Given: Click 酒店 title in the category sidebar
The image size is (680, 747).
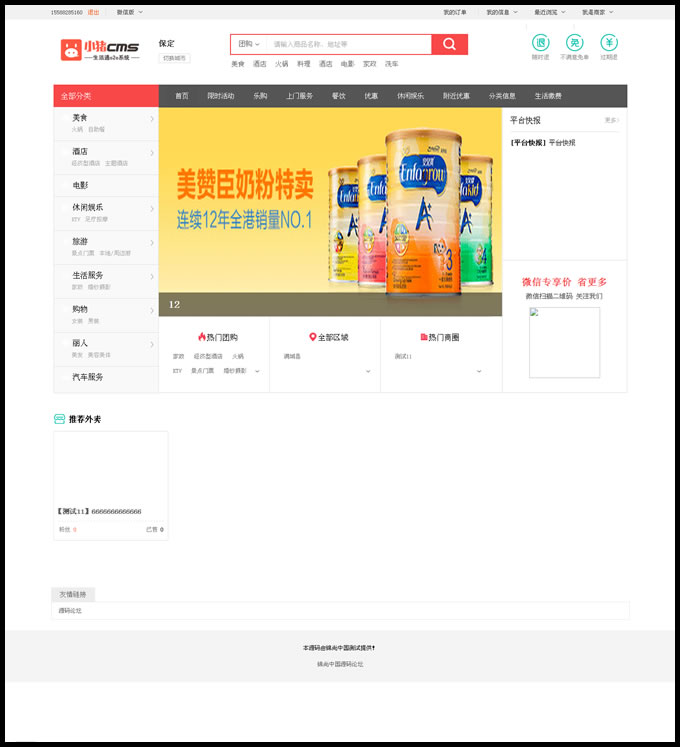Looking at the screenshot, I should tap(80, 151).
